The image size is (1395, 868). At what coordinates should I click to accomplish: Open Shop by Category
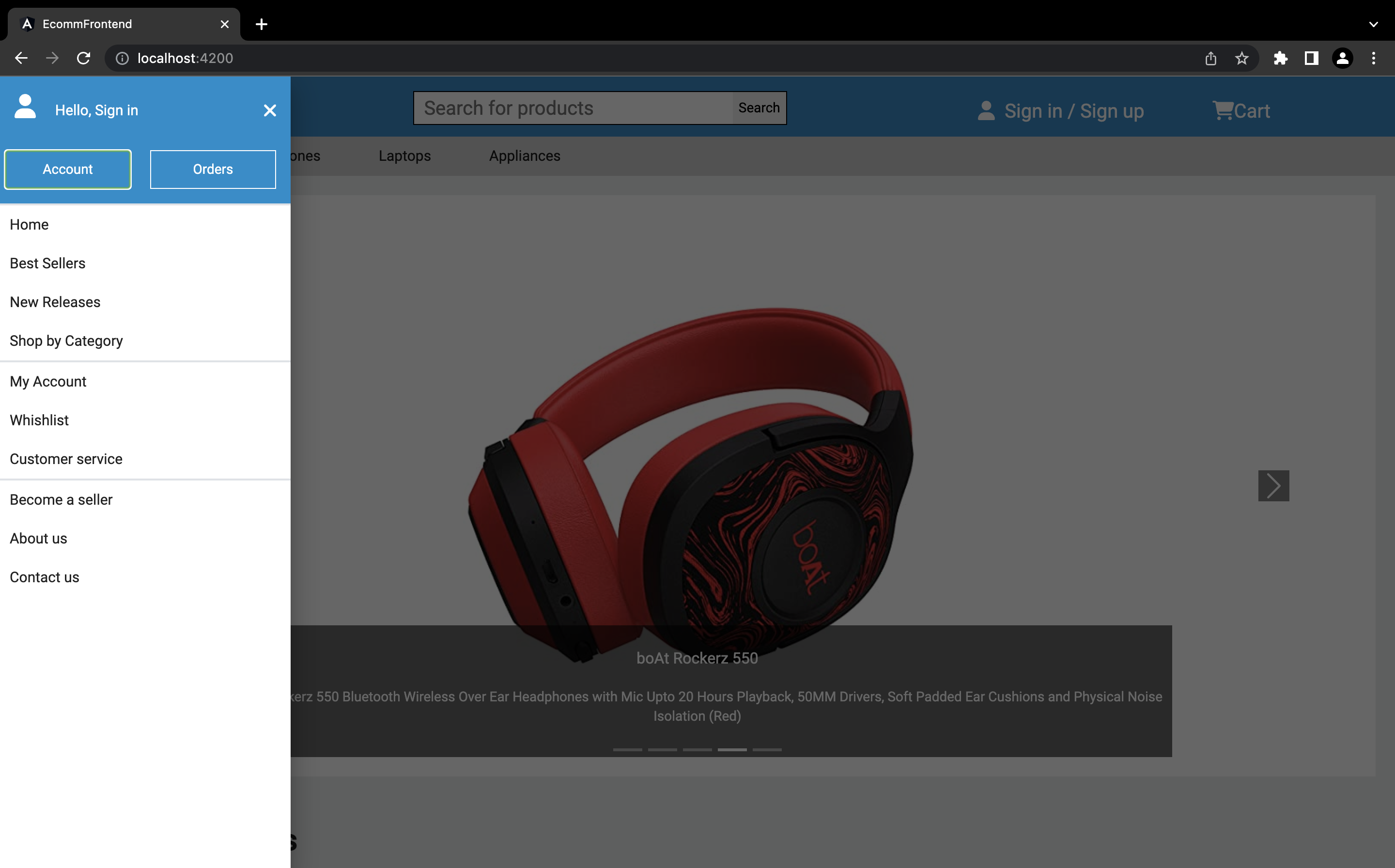click(x=66, y=341)
